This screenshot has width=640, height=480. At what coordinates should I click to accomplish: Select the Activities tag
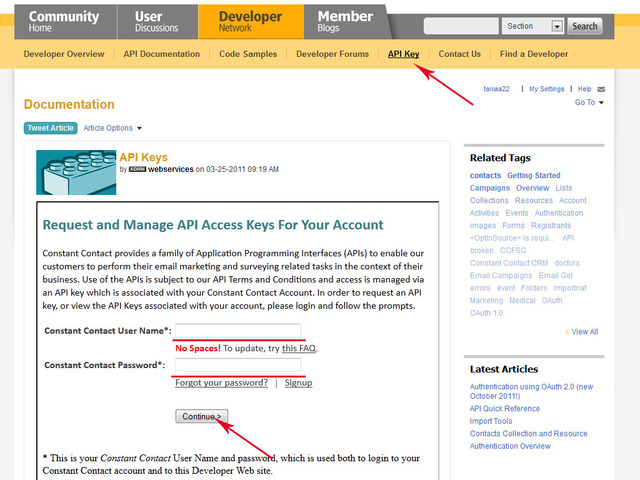[484, 213]
